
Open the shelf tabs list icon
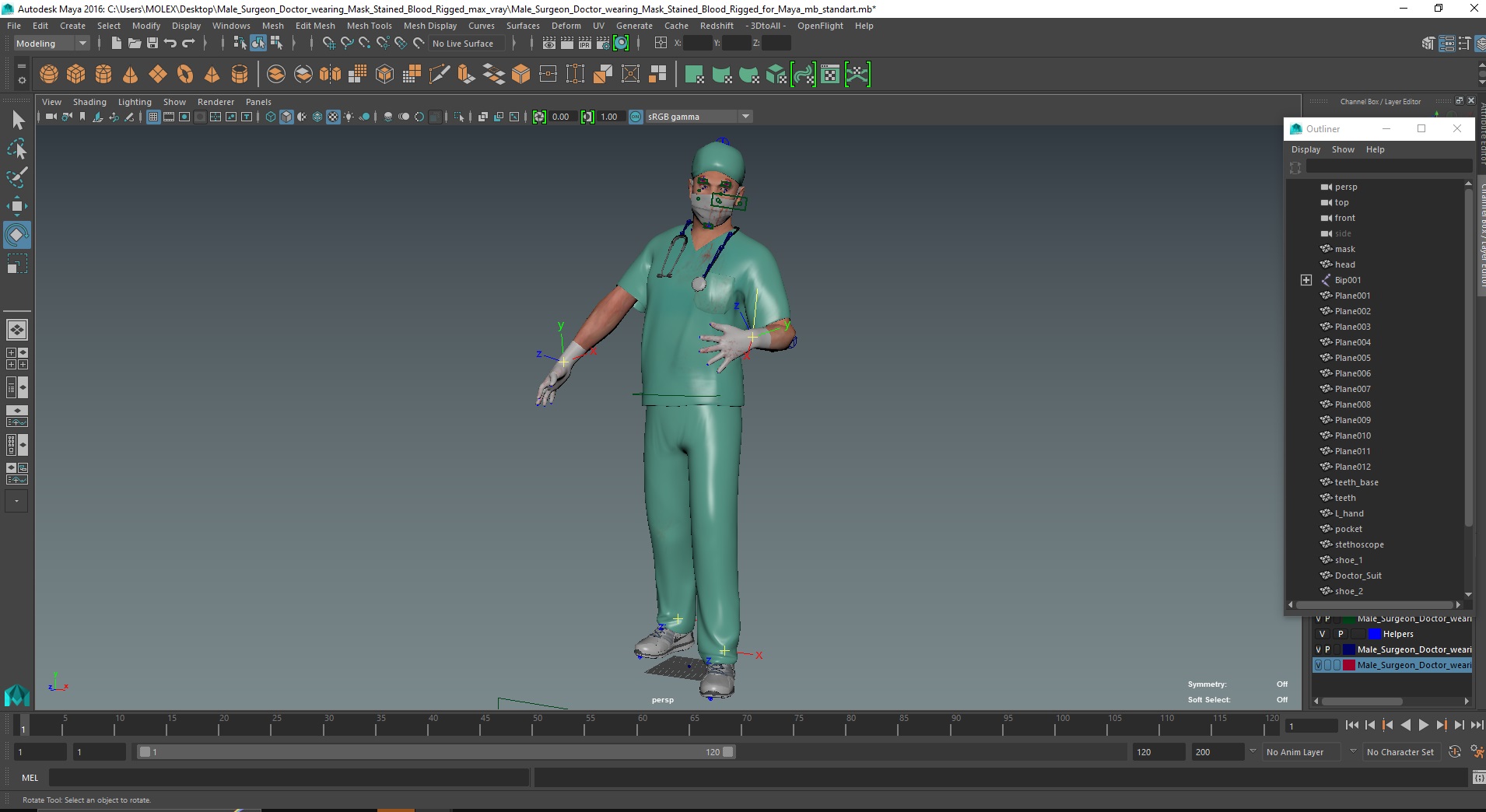click(21, 67)
